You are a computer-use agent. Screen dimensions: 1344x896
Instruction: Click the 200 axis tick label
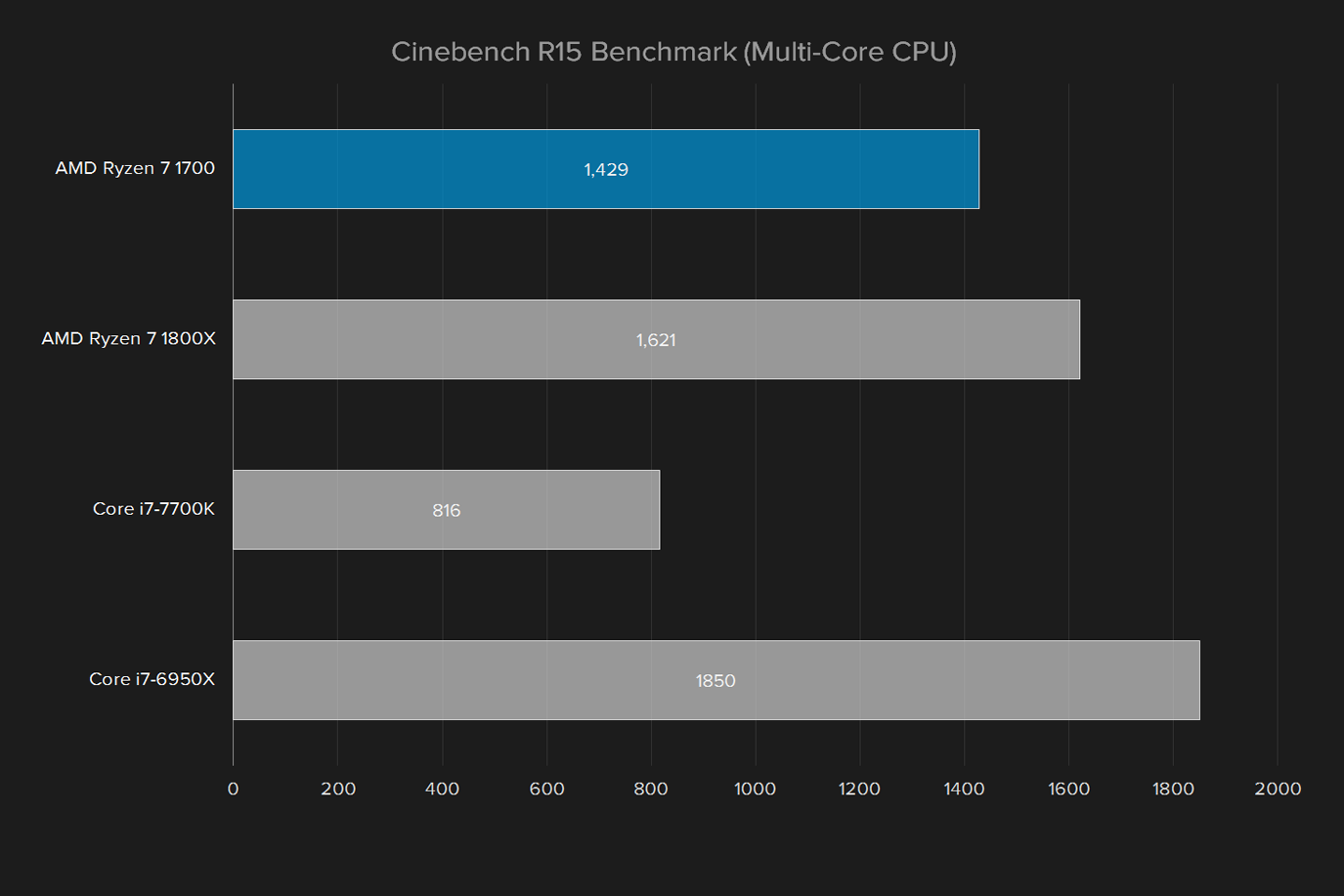point(338,789)
